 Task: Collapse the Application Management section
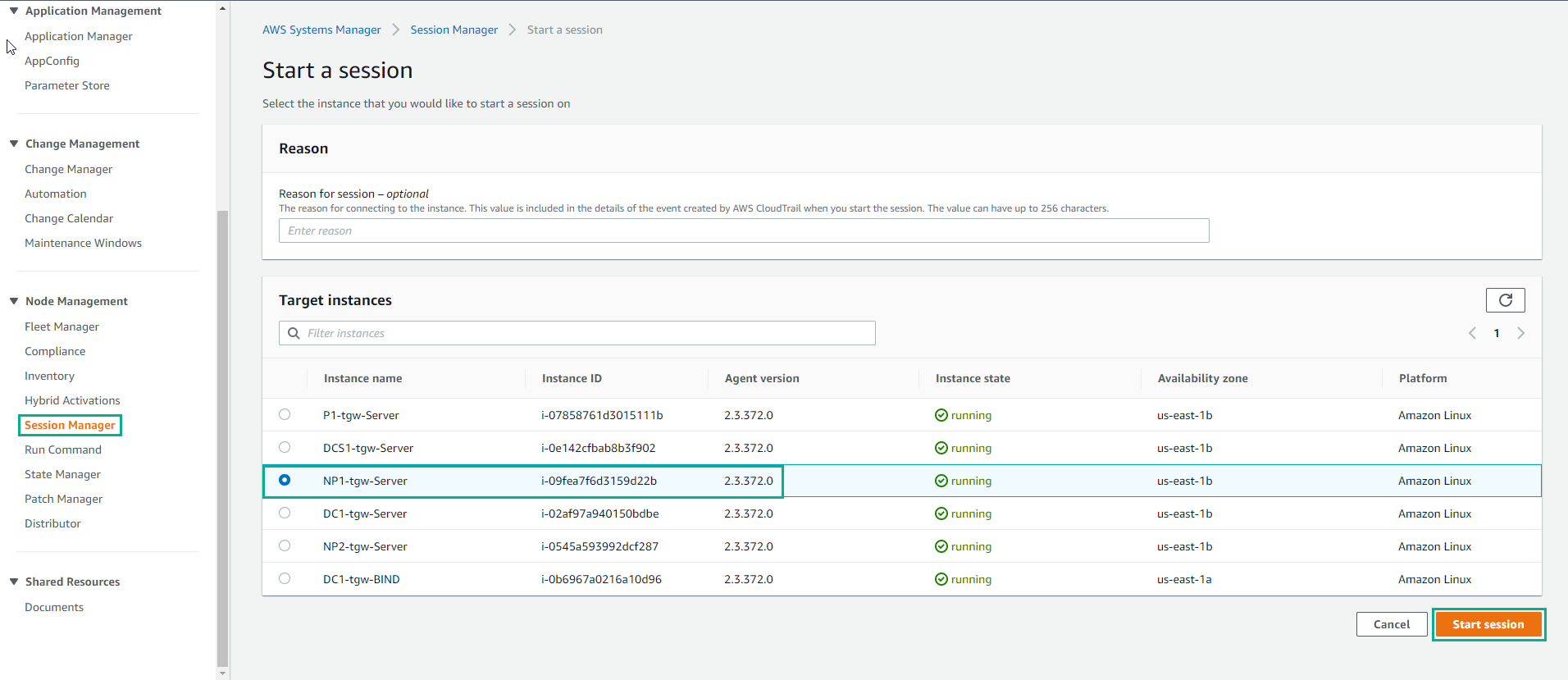pos(14,11)
